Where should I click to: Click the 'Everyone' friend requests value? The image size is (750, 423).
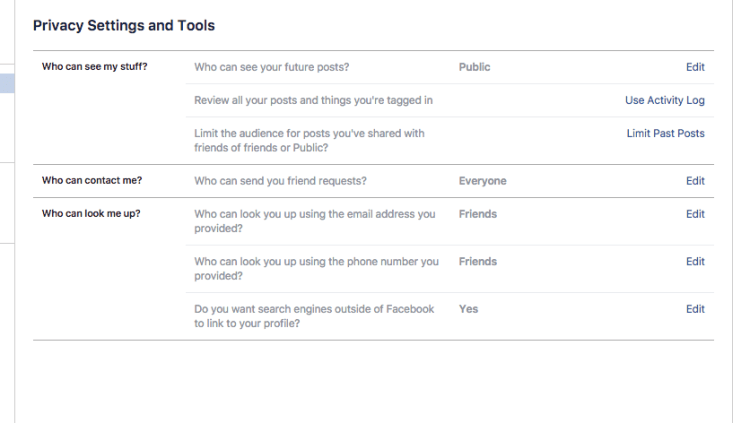pyautogui.click(x=482, y=181)
